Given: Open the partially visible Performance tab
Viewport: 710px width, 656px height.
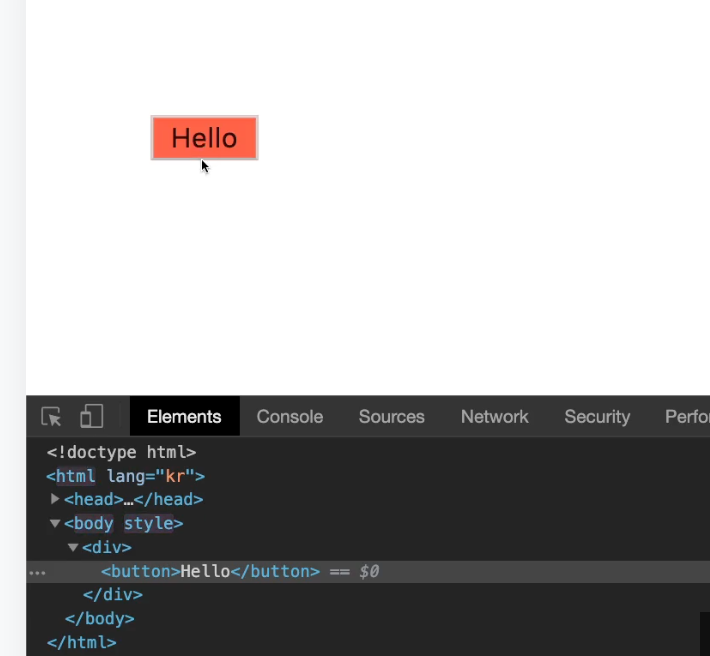Looking at the screenshot, I should [687, 417].
